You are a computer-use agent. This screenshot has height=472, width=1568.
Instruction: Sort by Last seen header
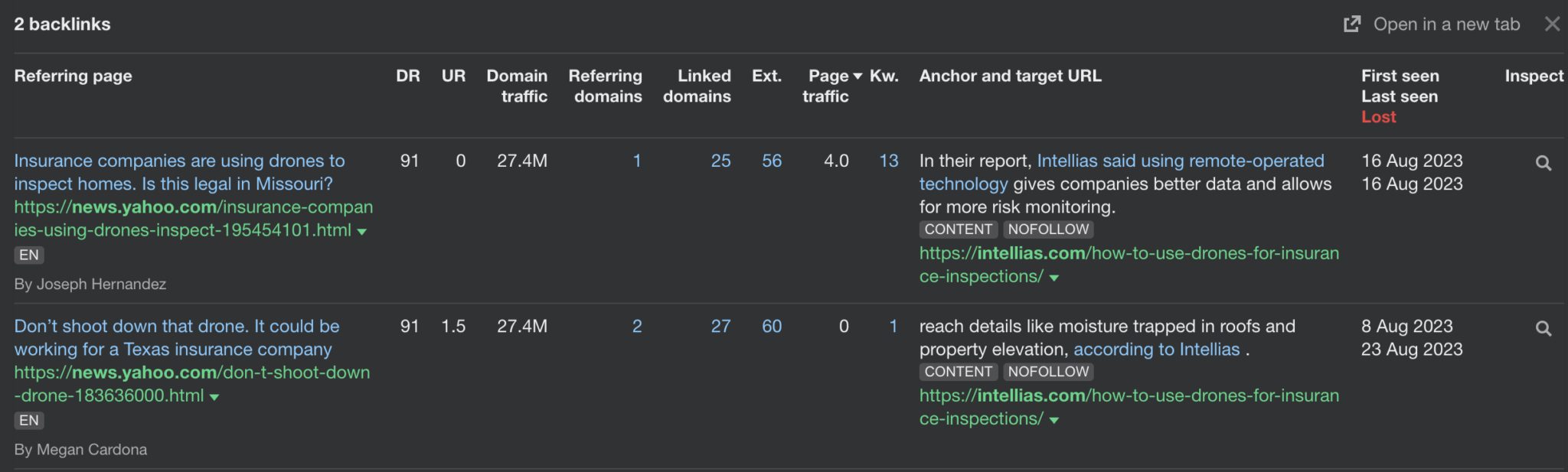1399,96
